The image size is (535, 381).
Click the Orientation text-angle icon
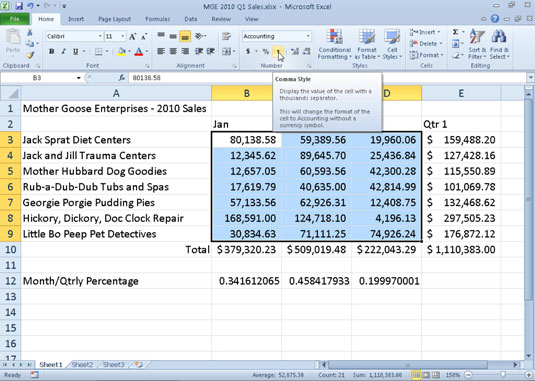(199, 36)
